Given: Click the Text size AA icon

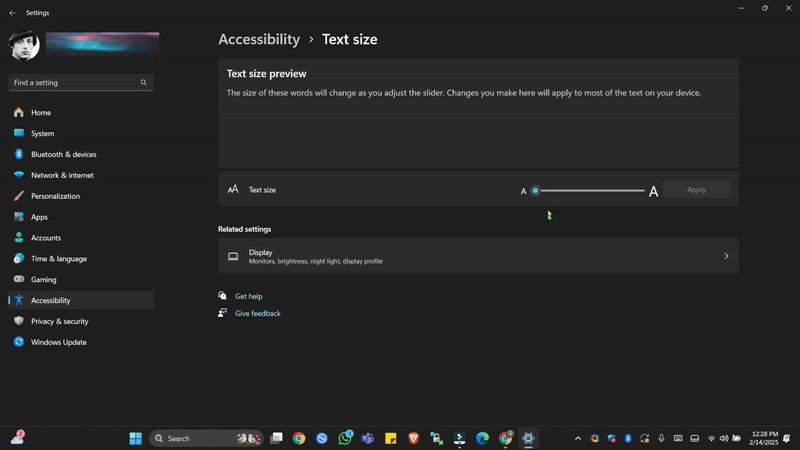Looking at the screenshot, I should click(x=233, y=189).
